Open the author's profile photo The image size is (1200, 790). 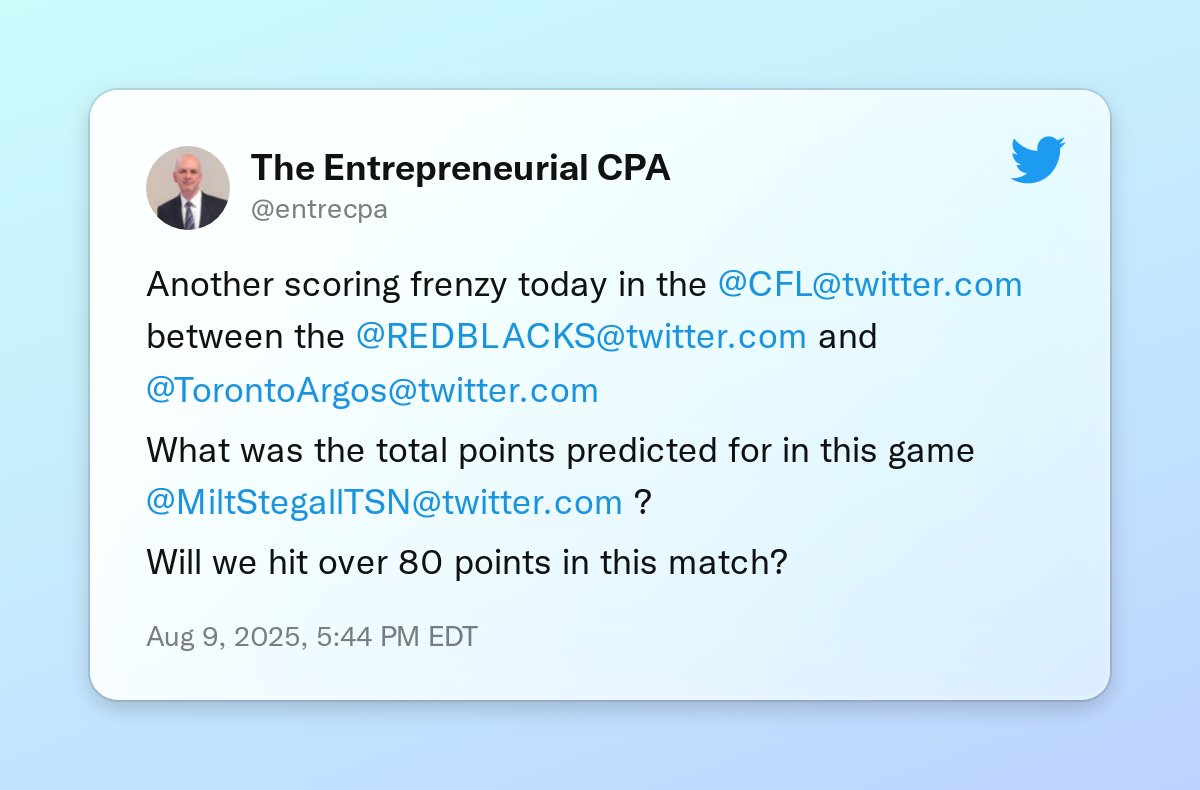coord(188,188)
